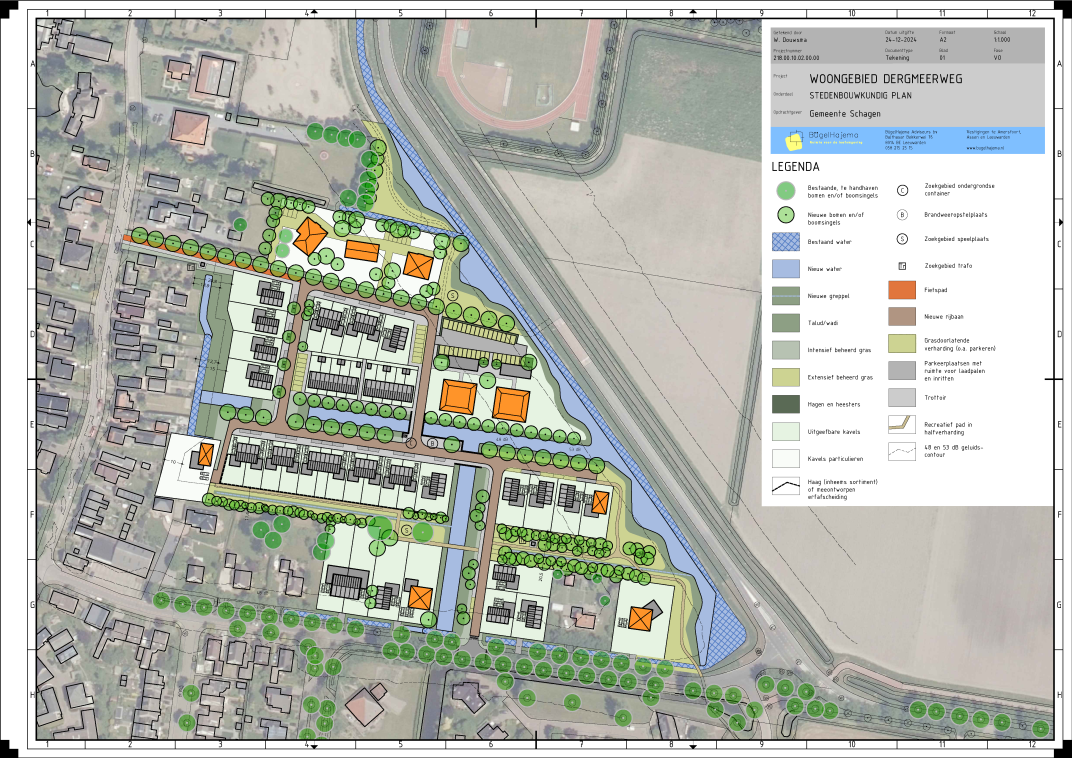Click the 'Gemeente Schagen' client text
This screenshot has width=1072, height=758.
pos(845,113)
